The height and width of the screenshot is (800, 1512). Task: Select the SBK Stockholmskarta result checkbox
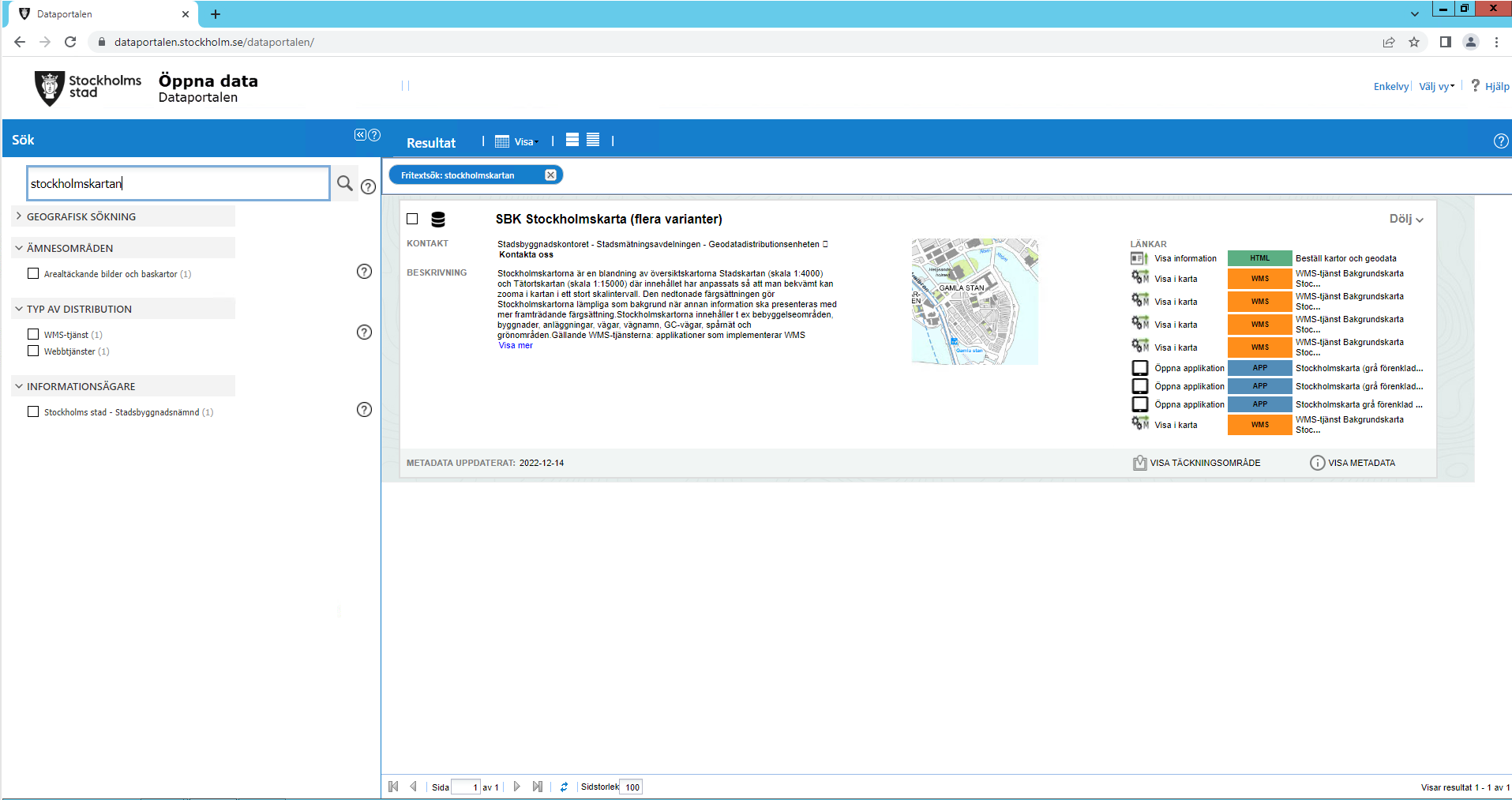tap(412, 219)
